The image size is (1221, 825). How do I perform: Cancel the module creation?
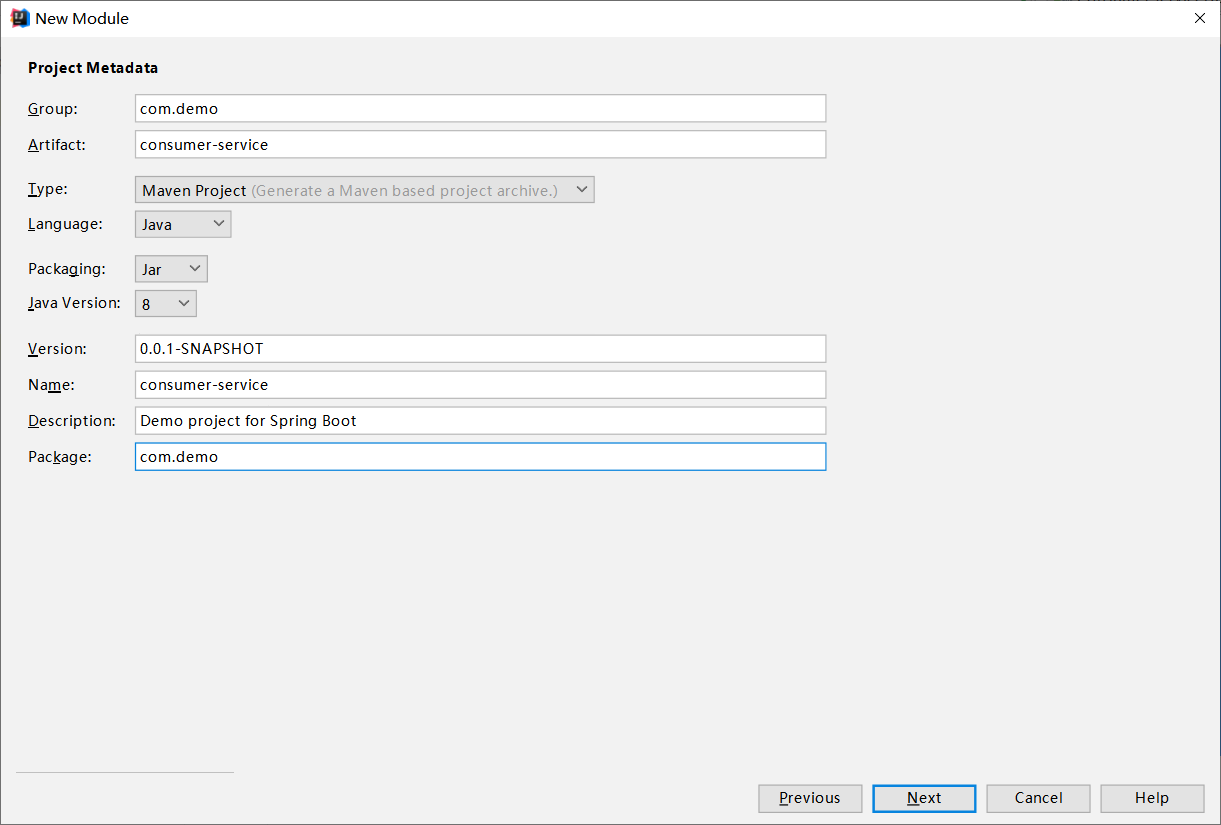click(x=1038, y=797)
